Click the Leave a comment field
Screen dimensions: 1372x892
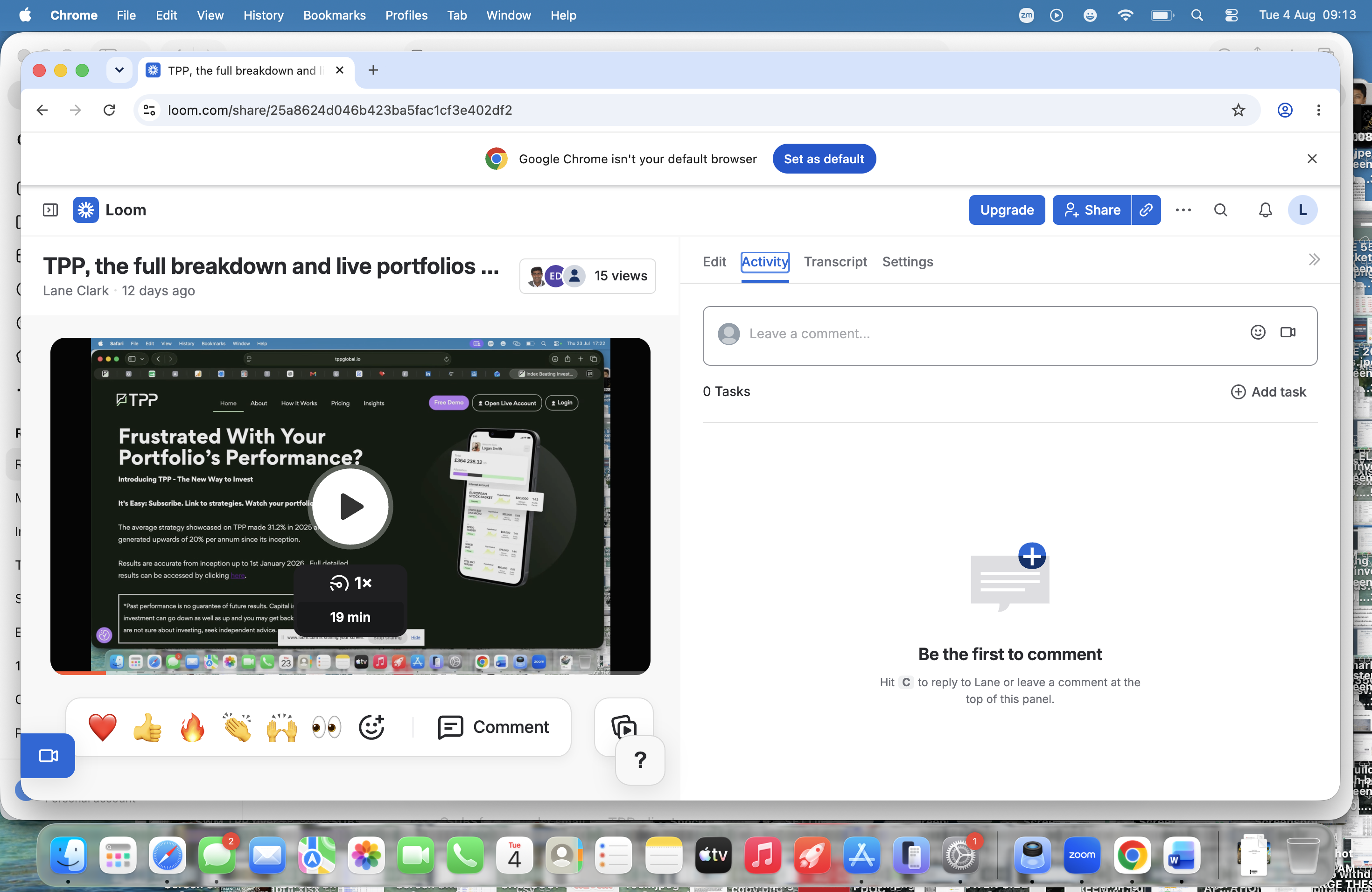(1009, 335)
